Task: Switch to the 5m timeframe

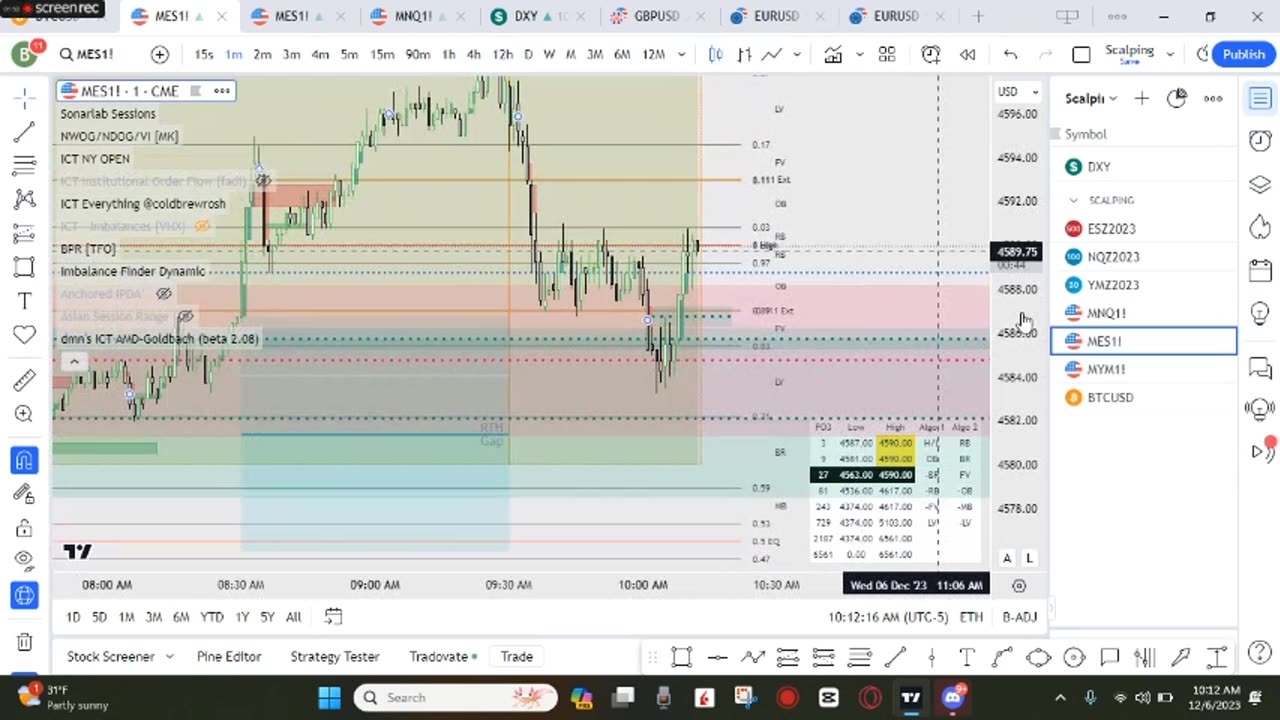Action: pos(349,54)
